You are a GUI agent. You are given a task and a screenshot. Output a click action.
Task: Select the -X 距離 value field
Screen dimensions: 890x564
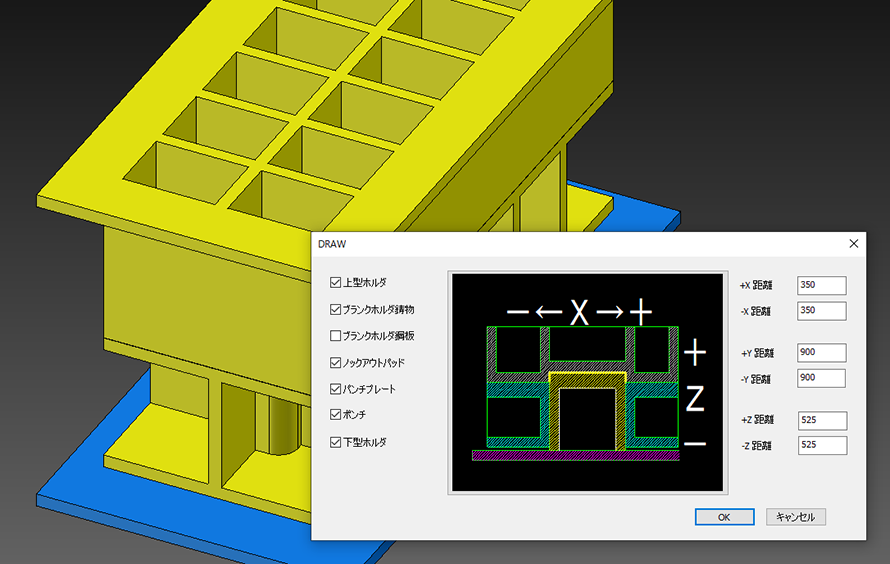821,311
